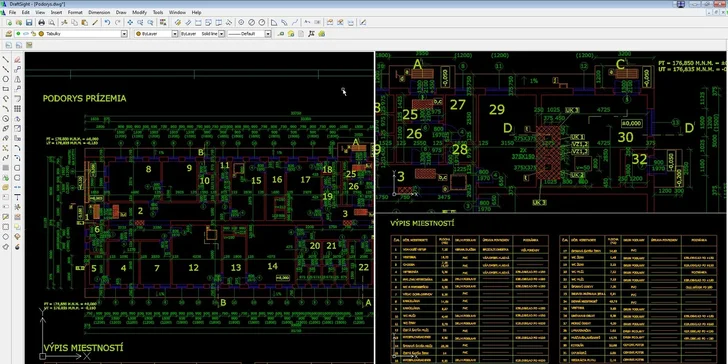
Task: Select the Delete eraser tool in the modify toolbar
Action: coord(18,59)
